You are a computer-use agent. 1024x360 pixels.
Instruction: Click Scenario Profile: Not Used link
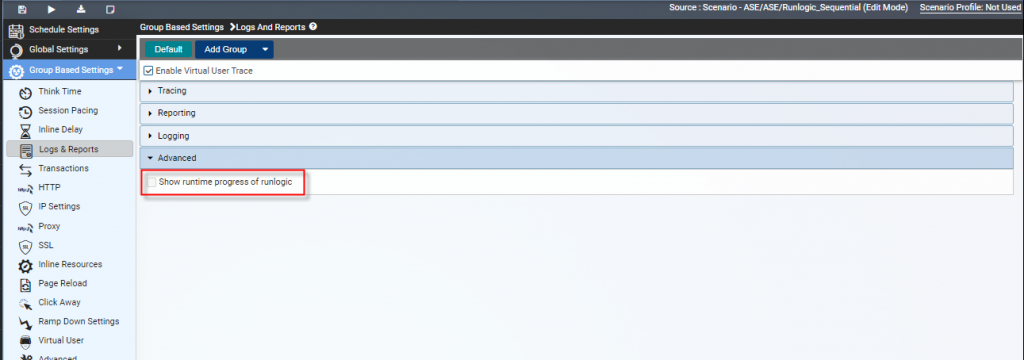tap(970, 8)
